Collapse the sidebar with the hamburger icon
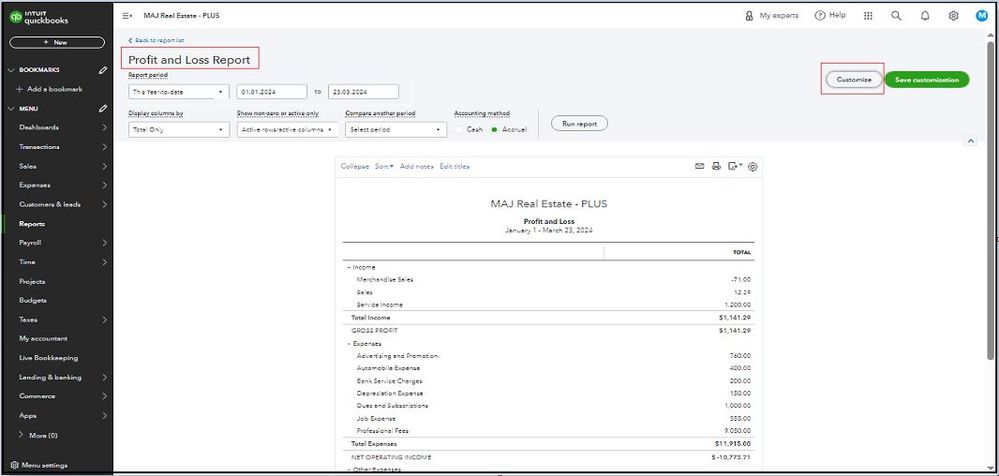999x476 pixels. tap(127, 15)
